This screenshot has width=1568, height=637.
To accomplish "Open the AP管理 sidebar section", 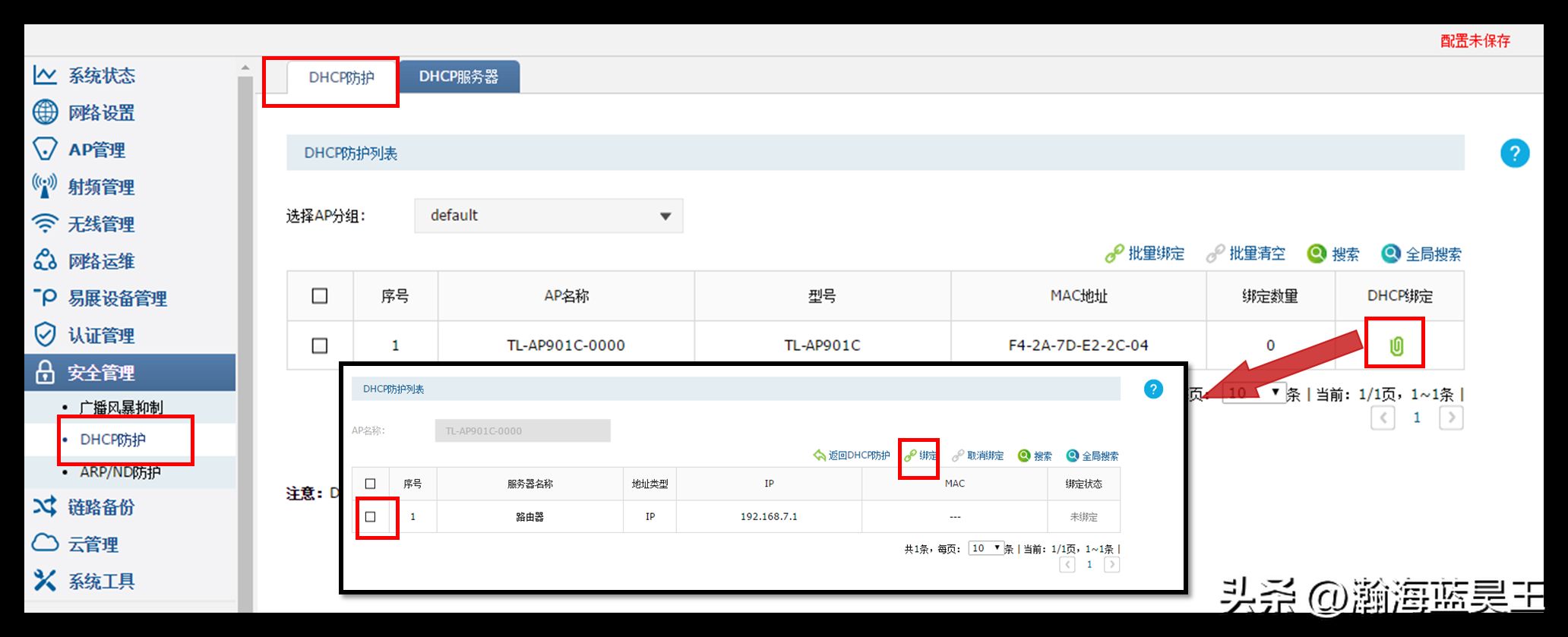I will tap(96, 150).
